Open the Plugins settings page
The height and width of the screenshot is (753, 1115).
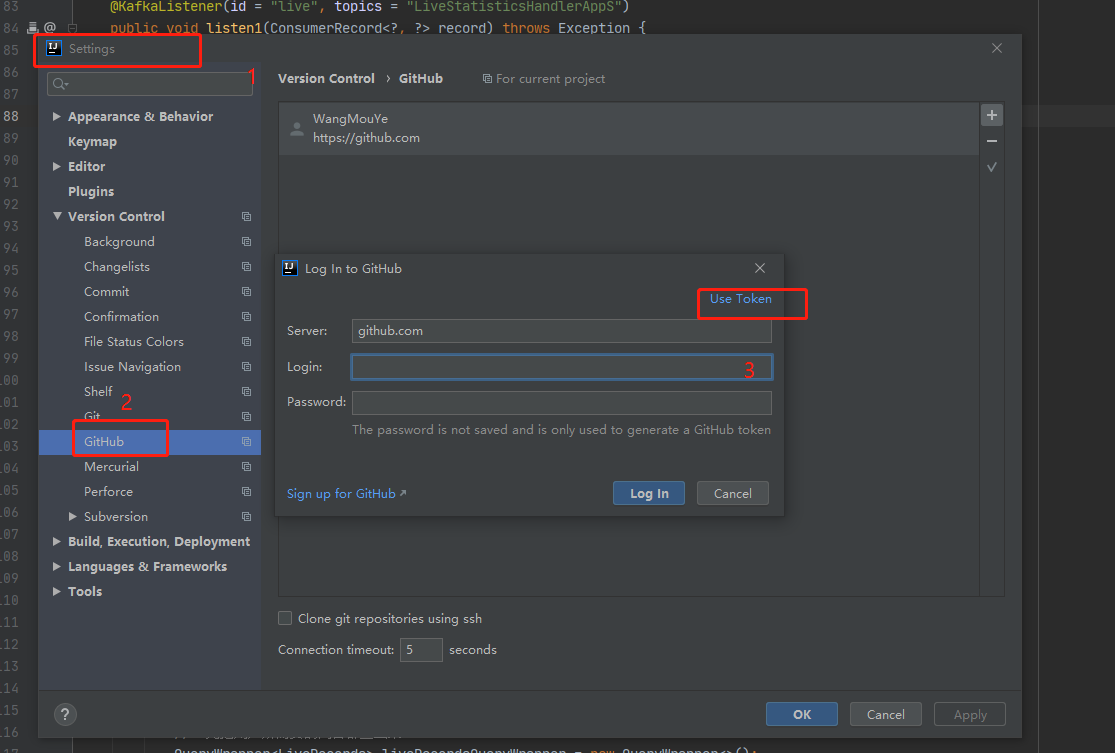[x=91, y=191]
